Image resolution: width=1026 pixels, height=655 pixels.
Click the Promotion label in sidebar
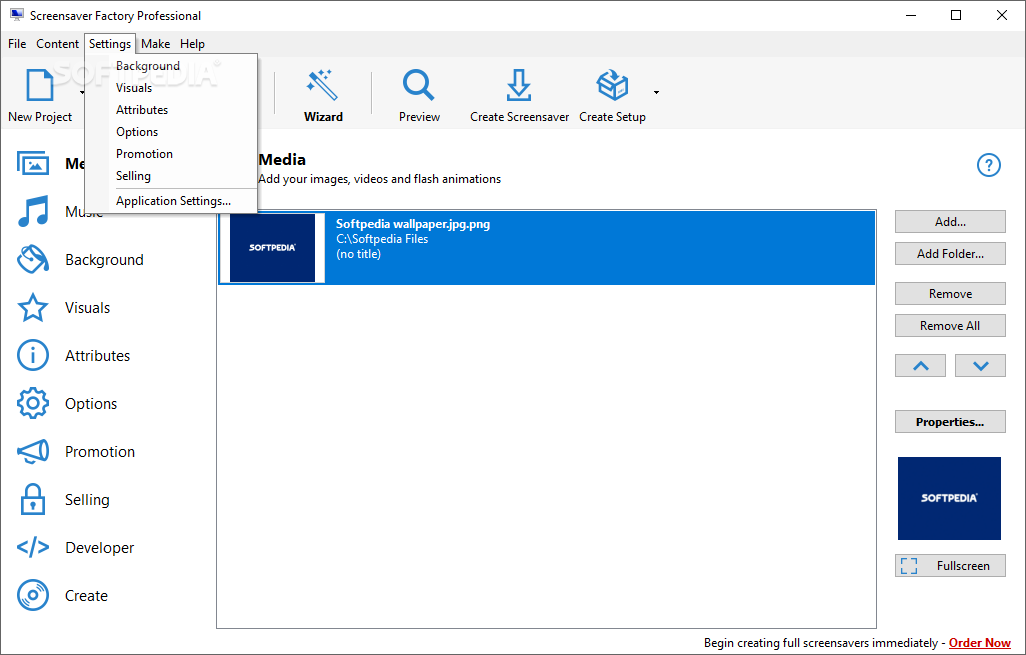[99, 451]
